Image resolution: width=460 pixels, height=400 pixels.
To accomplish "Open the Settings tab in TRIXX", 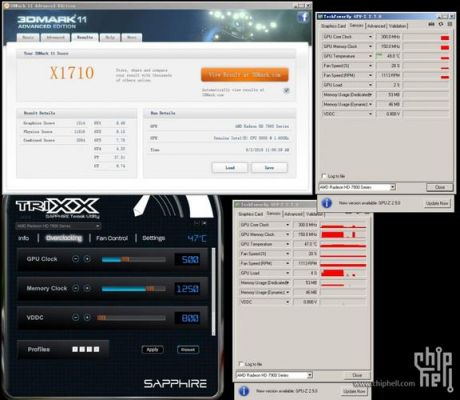I will pyautogui.click(x=154, y=238).
